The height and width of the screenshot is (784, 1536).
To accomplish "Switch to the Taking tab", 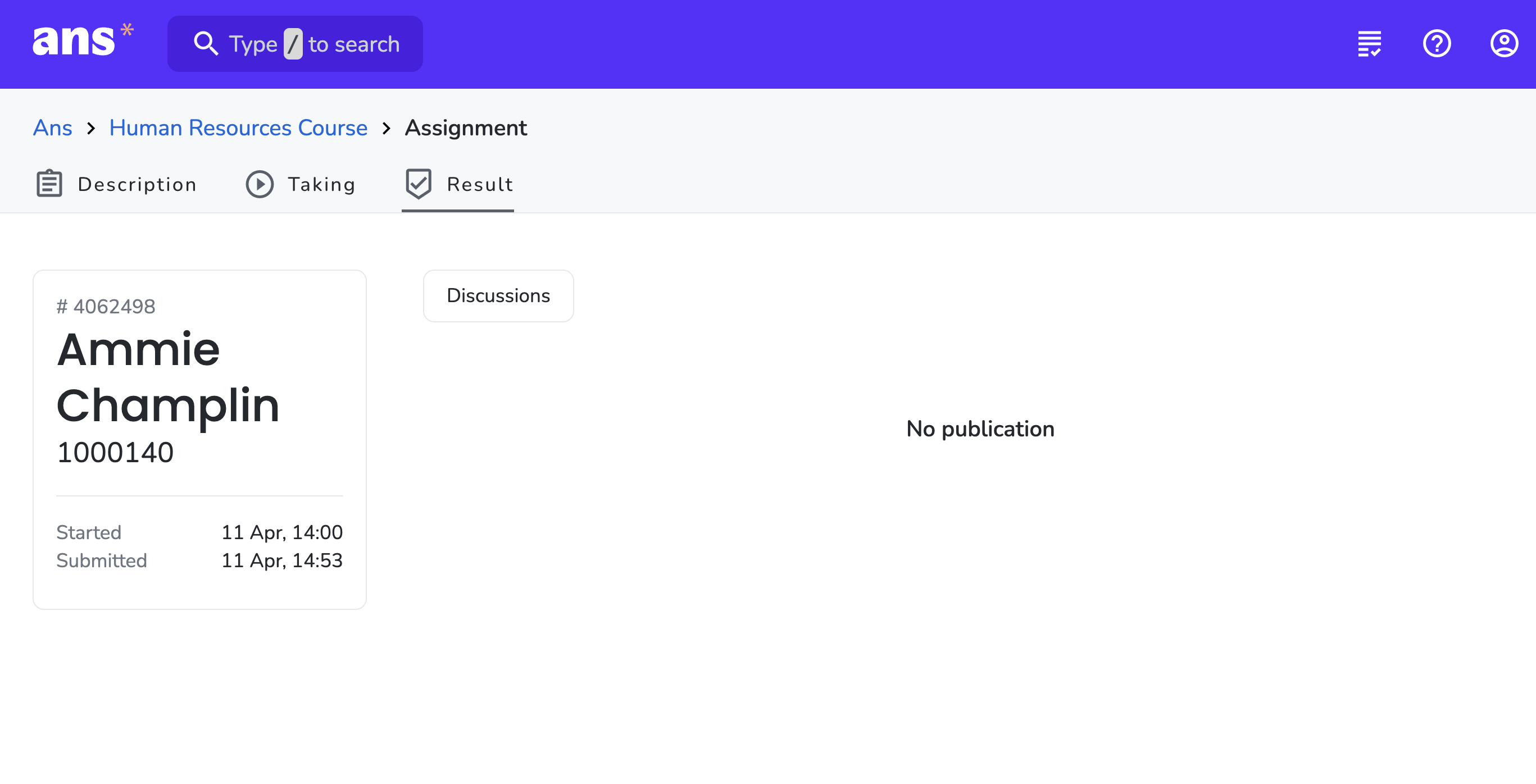I will pos(301,184).
